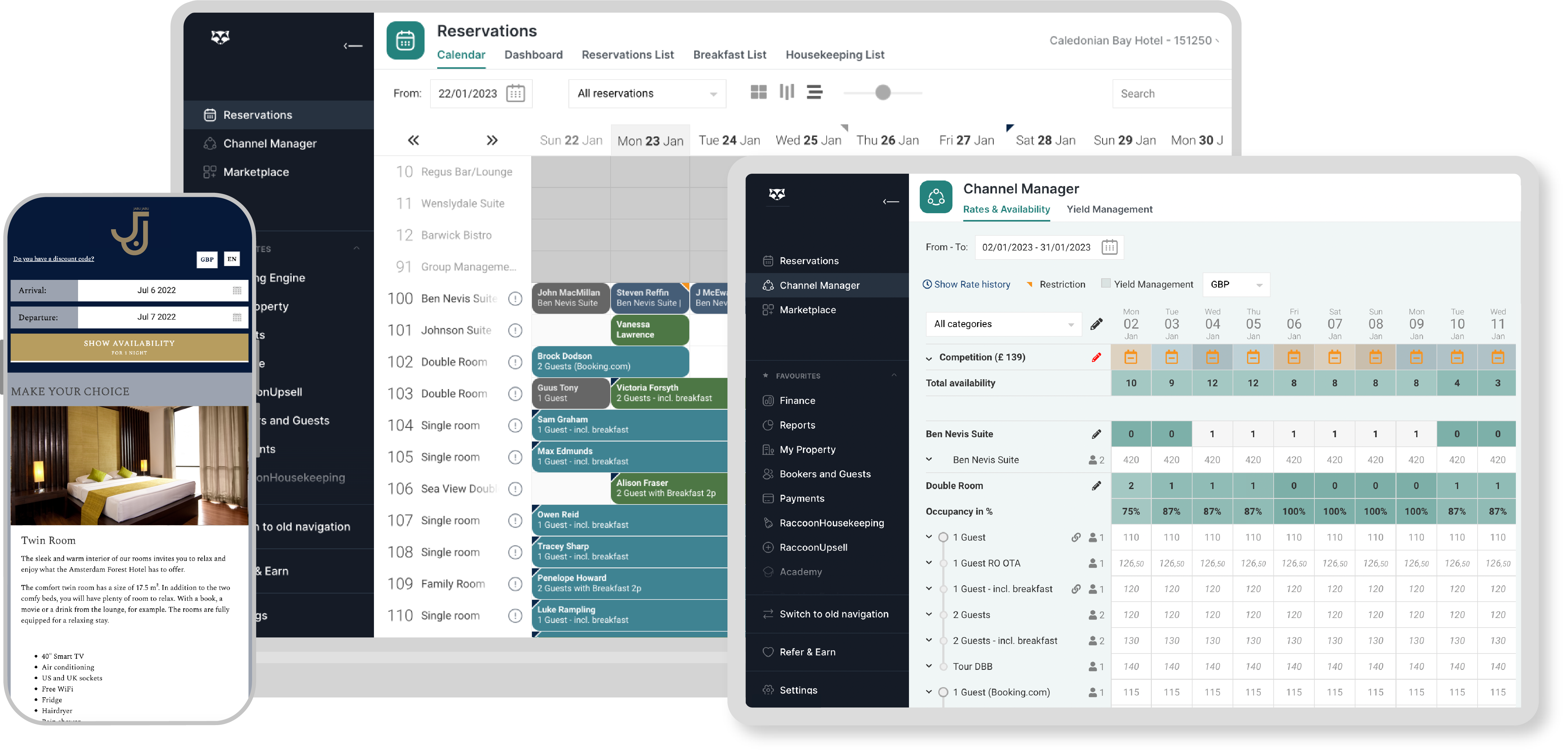The height and width of the screenshot is (755, 1568).
Task: Click info icon for room 106 Sea View Double
Action: [x=515, y=488]
